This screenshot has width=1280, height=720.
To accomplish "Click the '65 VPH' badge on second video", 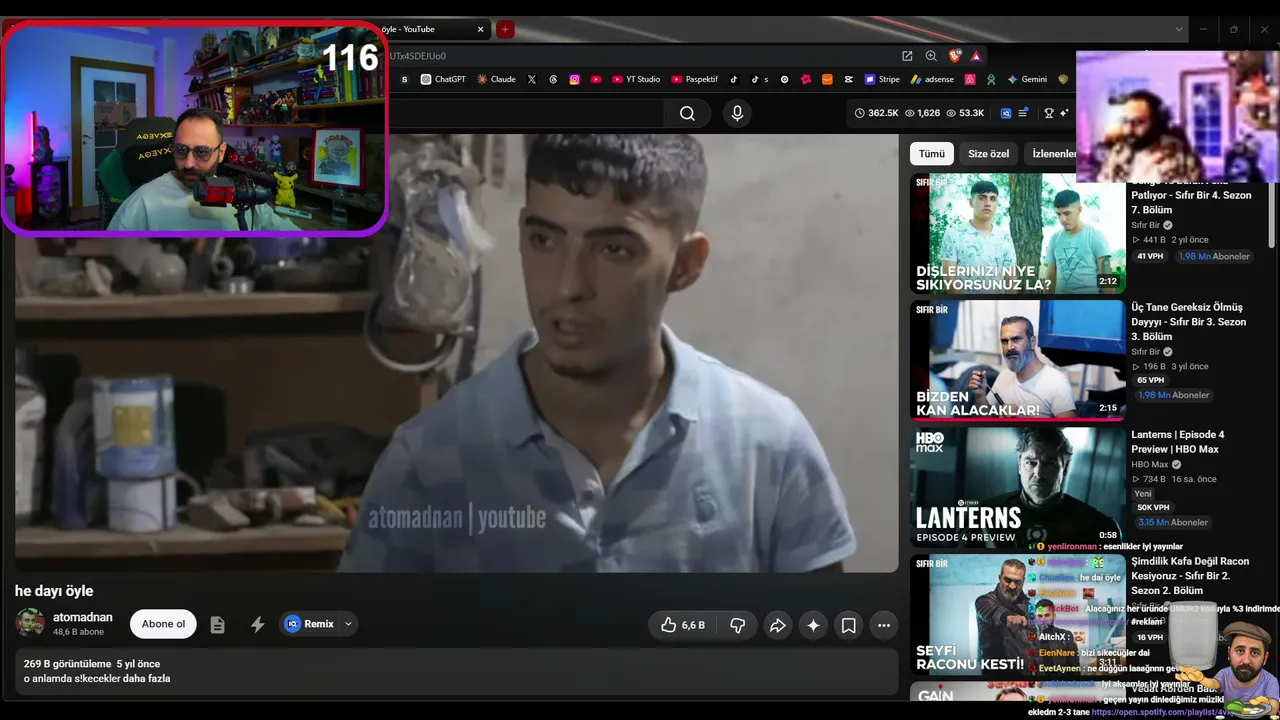I will [x=1150, y=380].
